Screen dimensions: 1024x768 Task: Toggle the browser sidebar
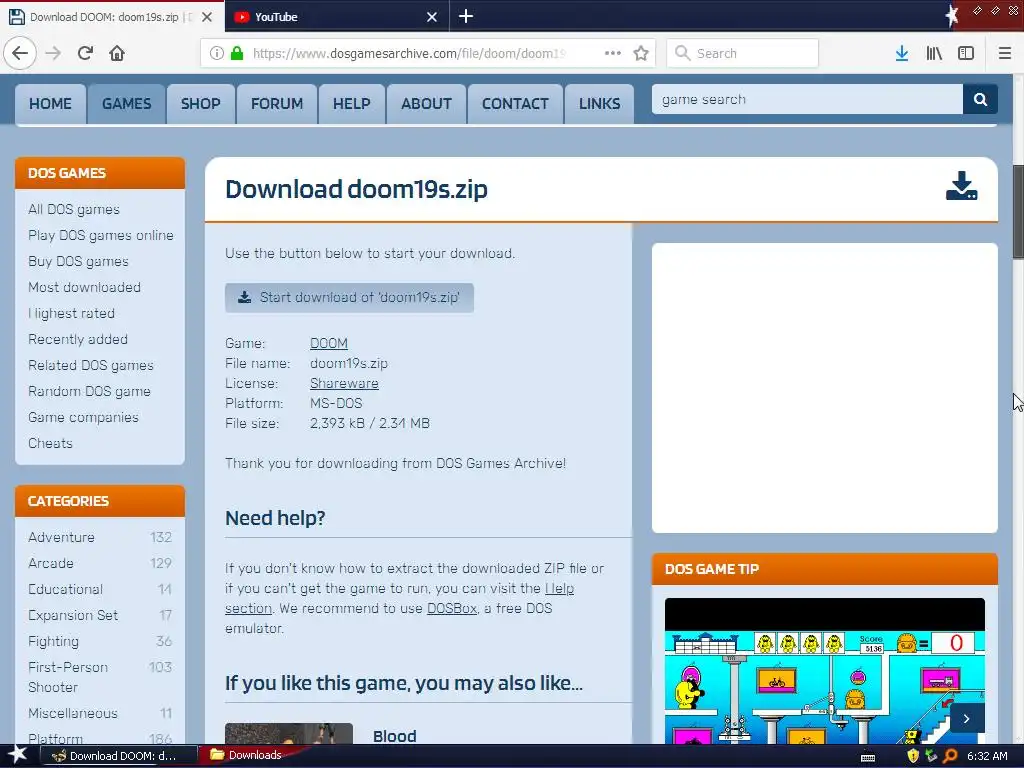click(x=966, y=54)
